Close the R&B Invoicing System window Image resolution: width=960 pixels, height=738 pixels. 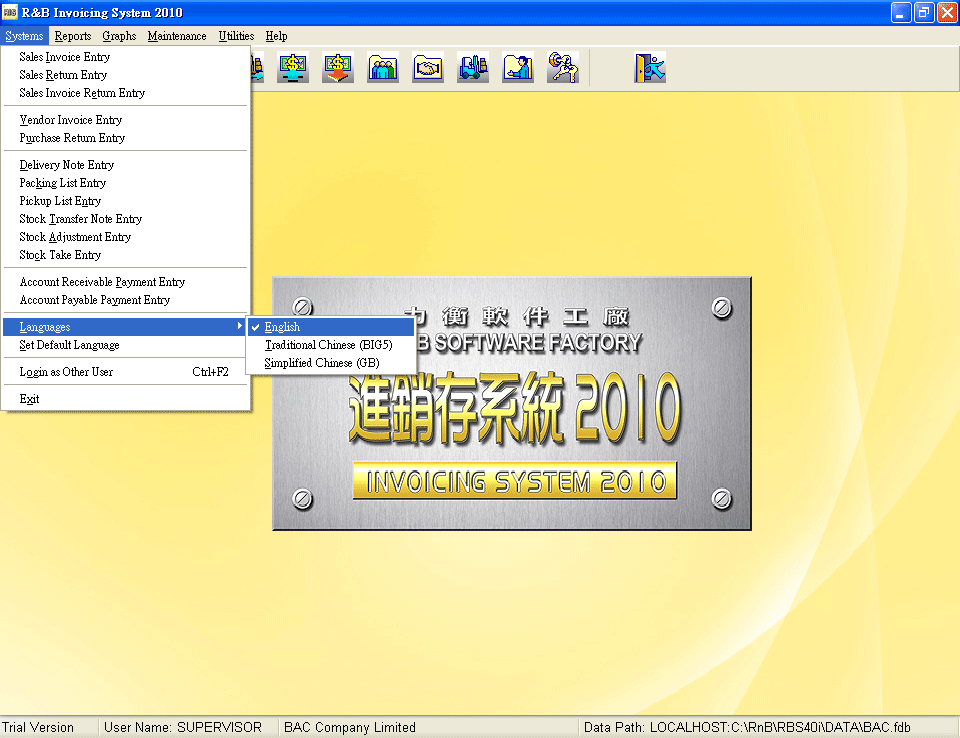tap(947, 13)
